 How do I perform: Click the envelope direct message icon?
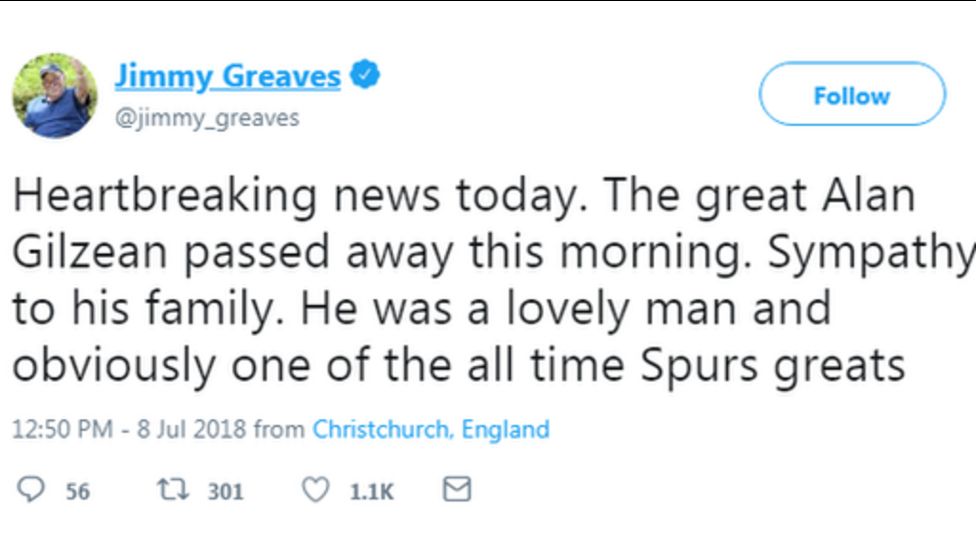456,490
